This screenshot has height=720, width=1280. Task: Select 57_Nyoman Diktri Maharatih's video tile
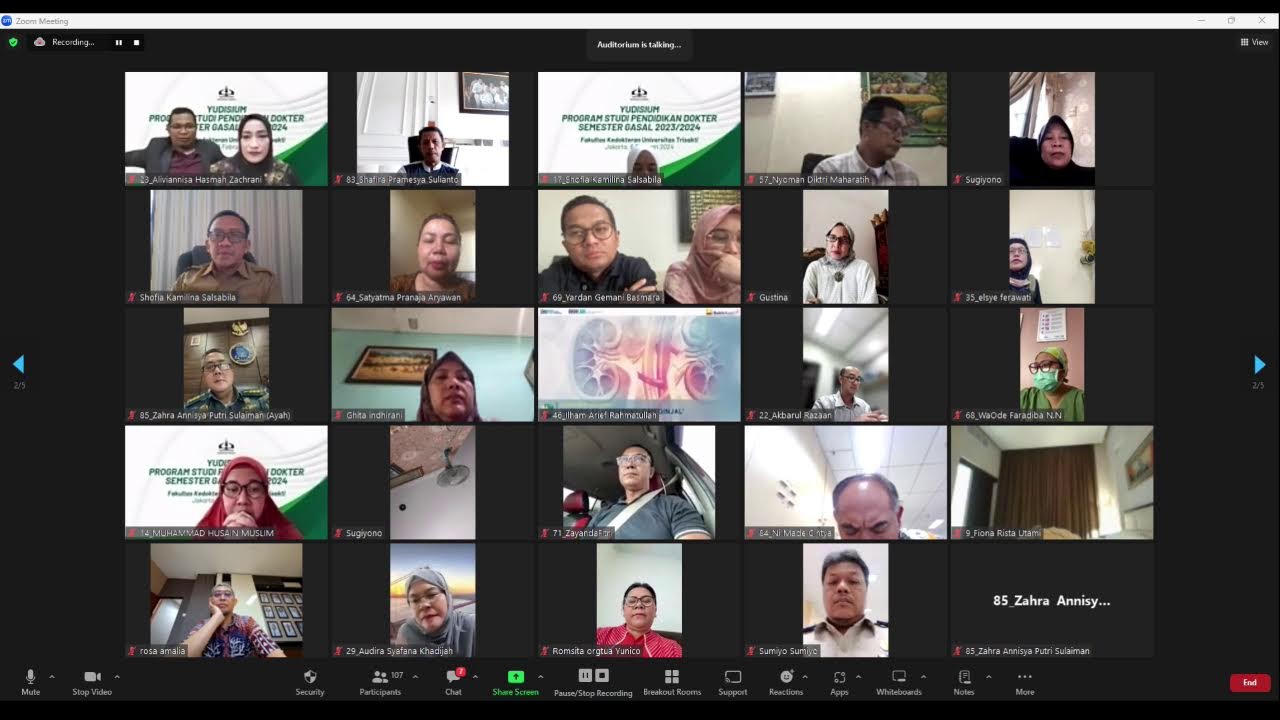(846, 129)
